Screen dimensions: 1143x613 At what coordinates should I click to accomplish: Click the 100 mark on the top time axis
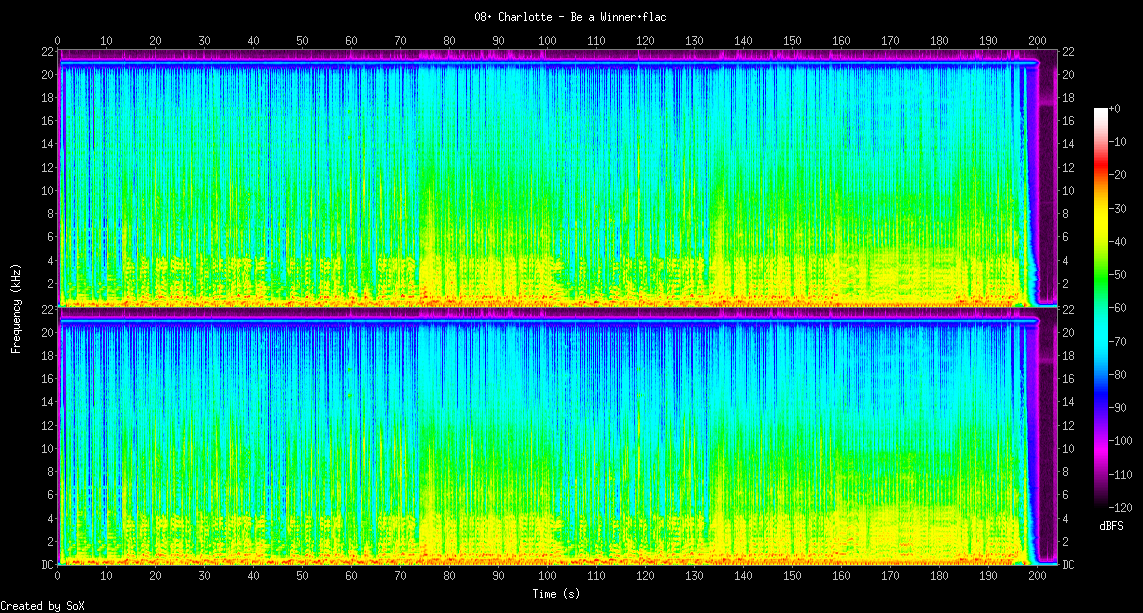pyautogui.click(x=547, y=40)
